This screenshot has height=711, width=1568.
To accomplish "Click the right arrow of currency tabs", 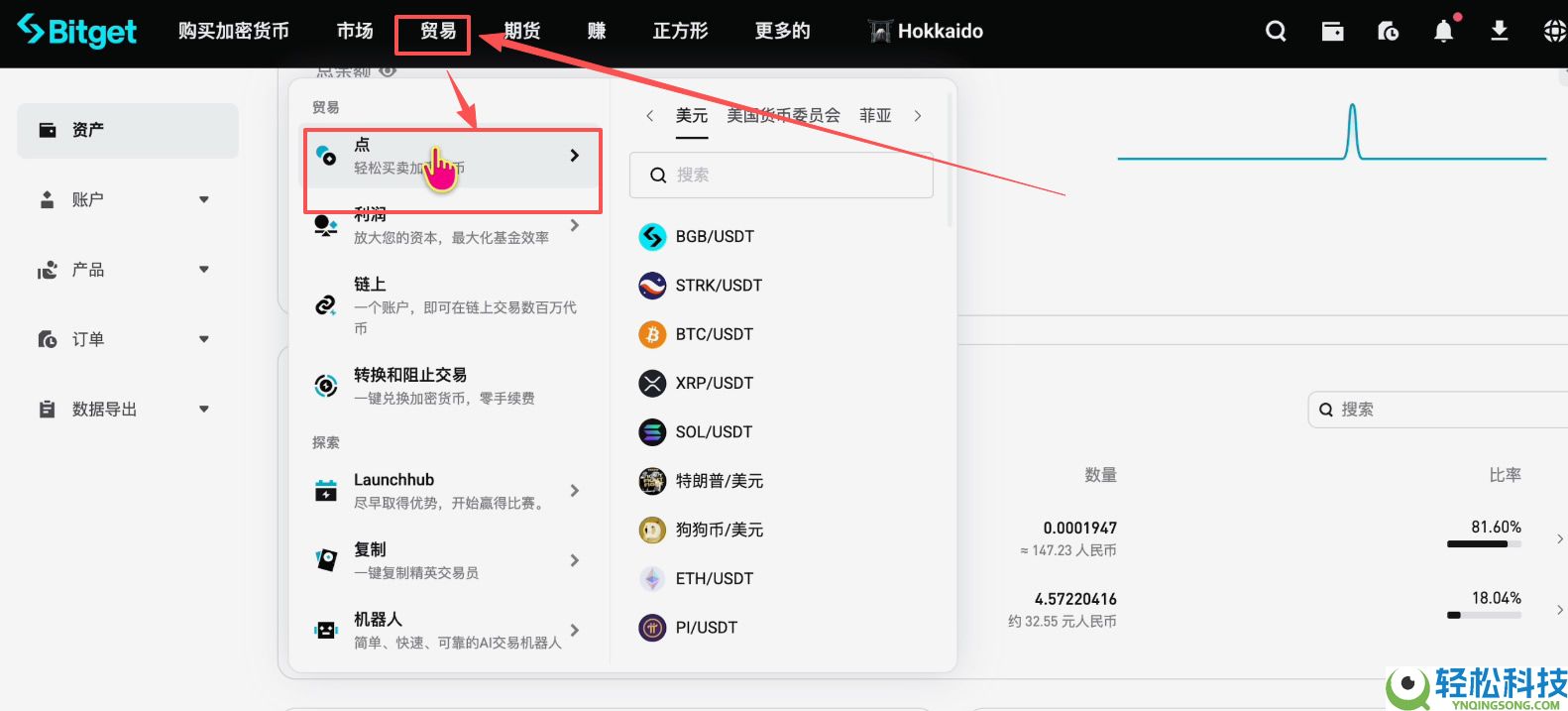I will [918, 116].
